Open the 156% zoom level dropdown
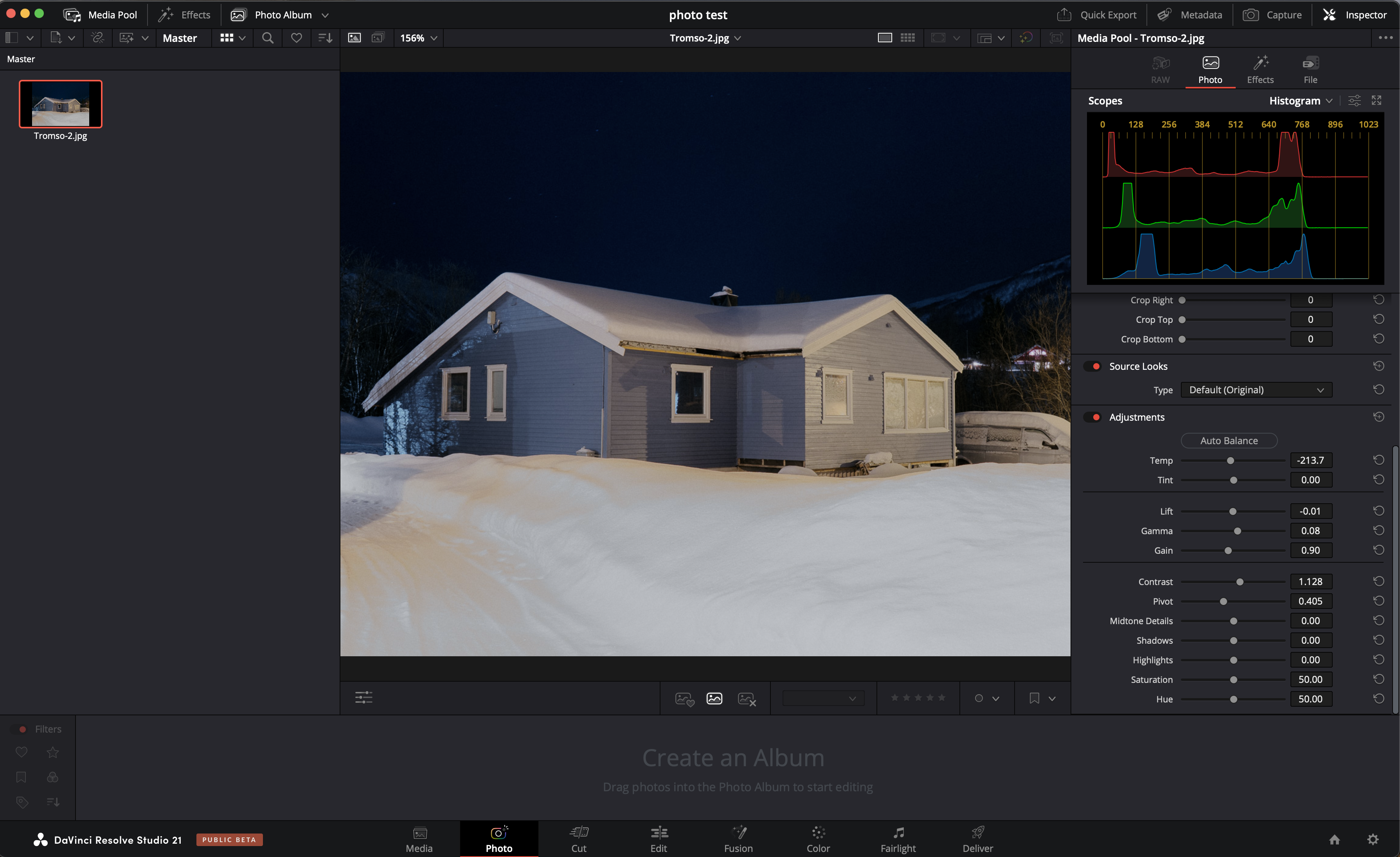 418,38
